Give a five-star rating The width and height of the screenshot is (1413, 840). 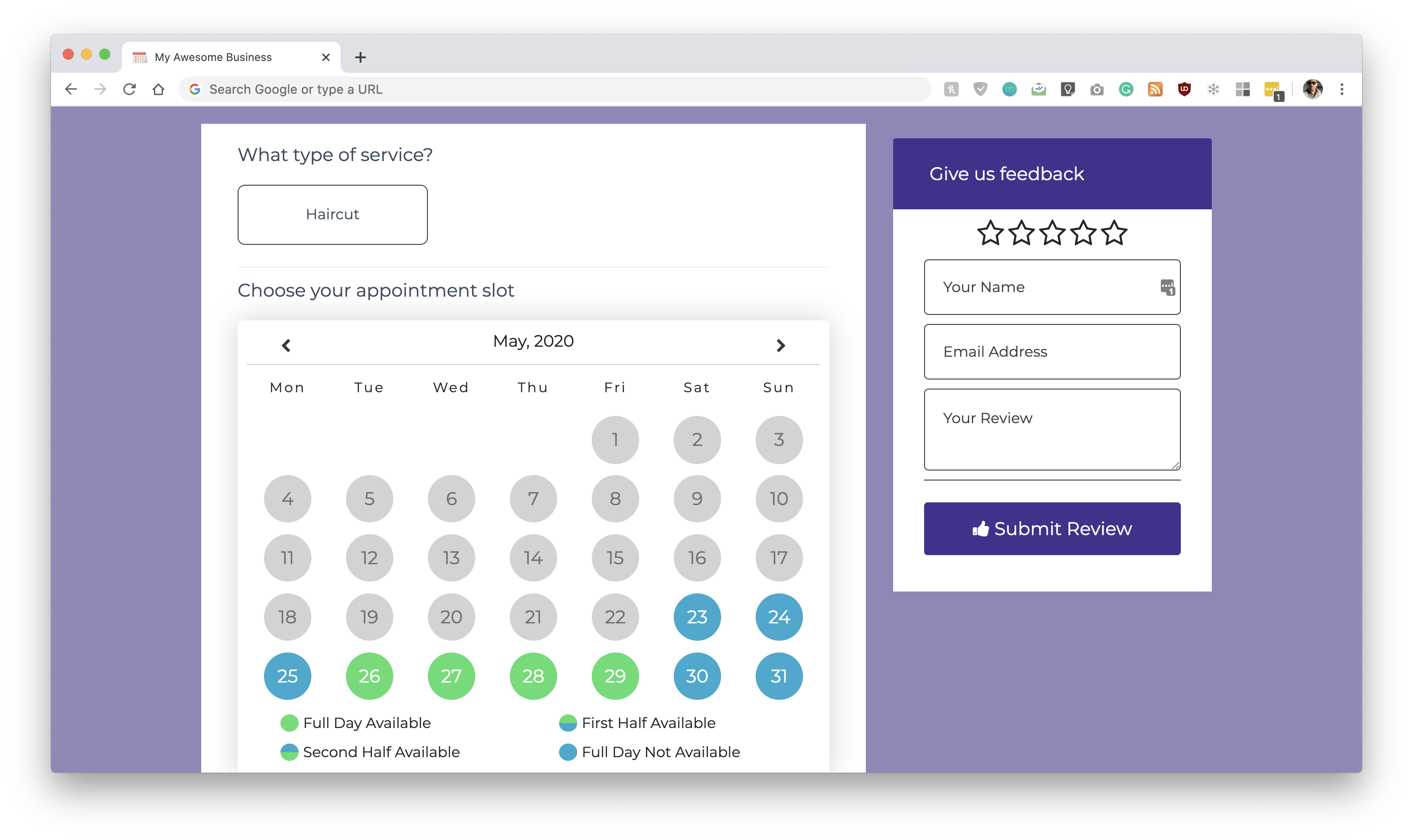tap(1114, 233)
